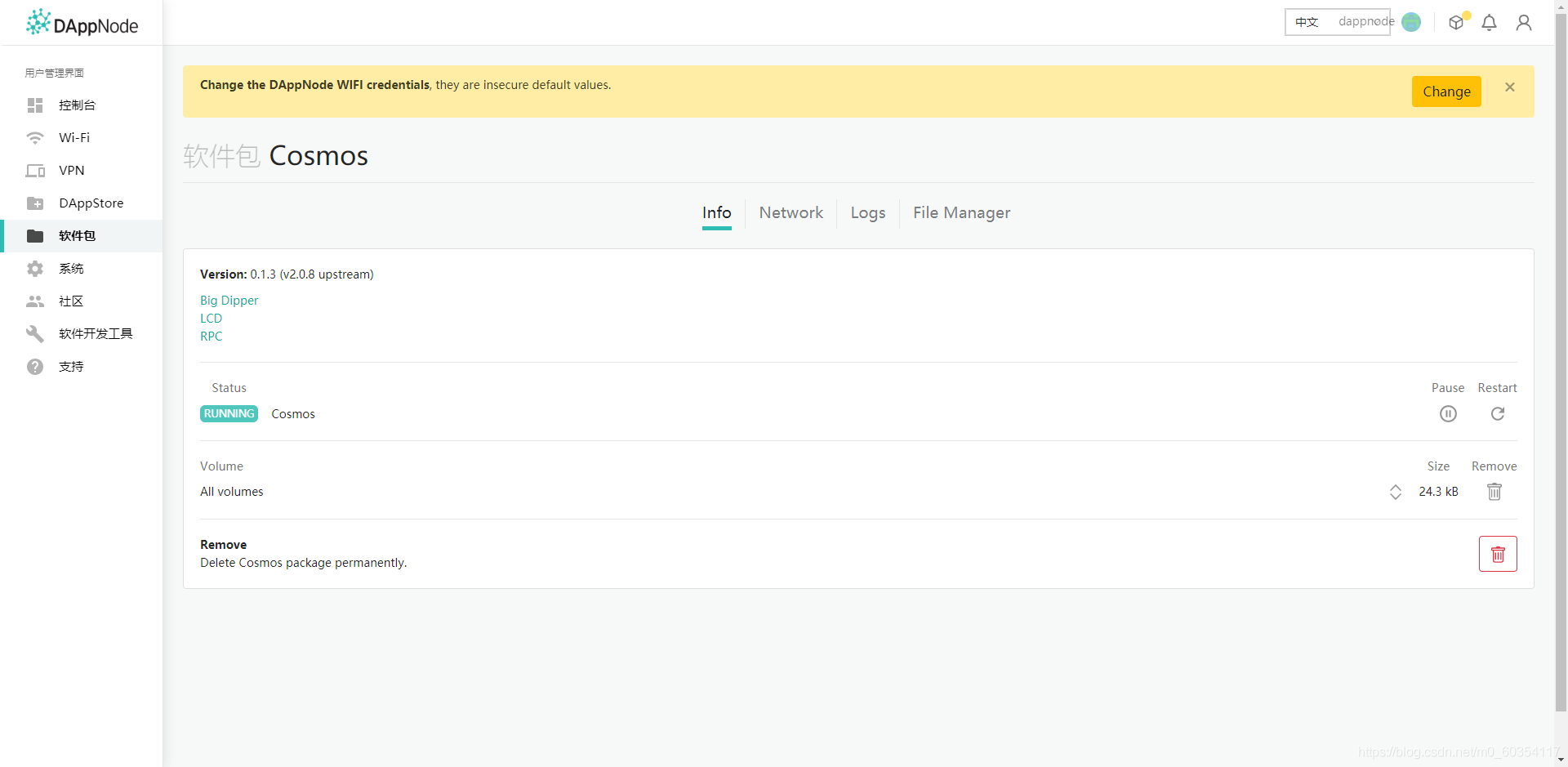Open the Big Dipper link
Viewport: 1568px width, 767px height.
[x=229, y=301]
